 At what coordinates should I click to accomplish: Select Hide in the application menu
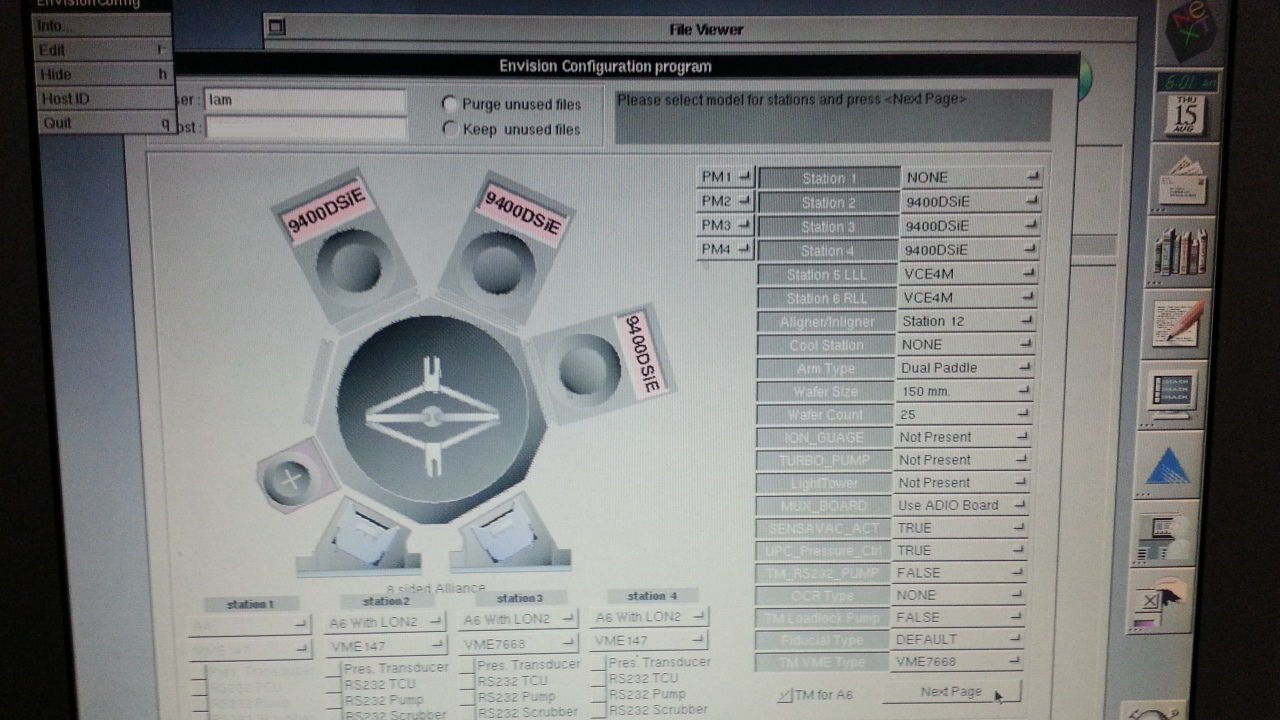(100, 74)
